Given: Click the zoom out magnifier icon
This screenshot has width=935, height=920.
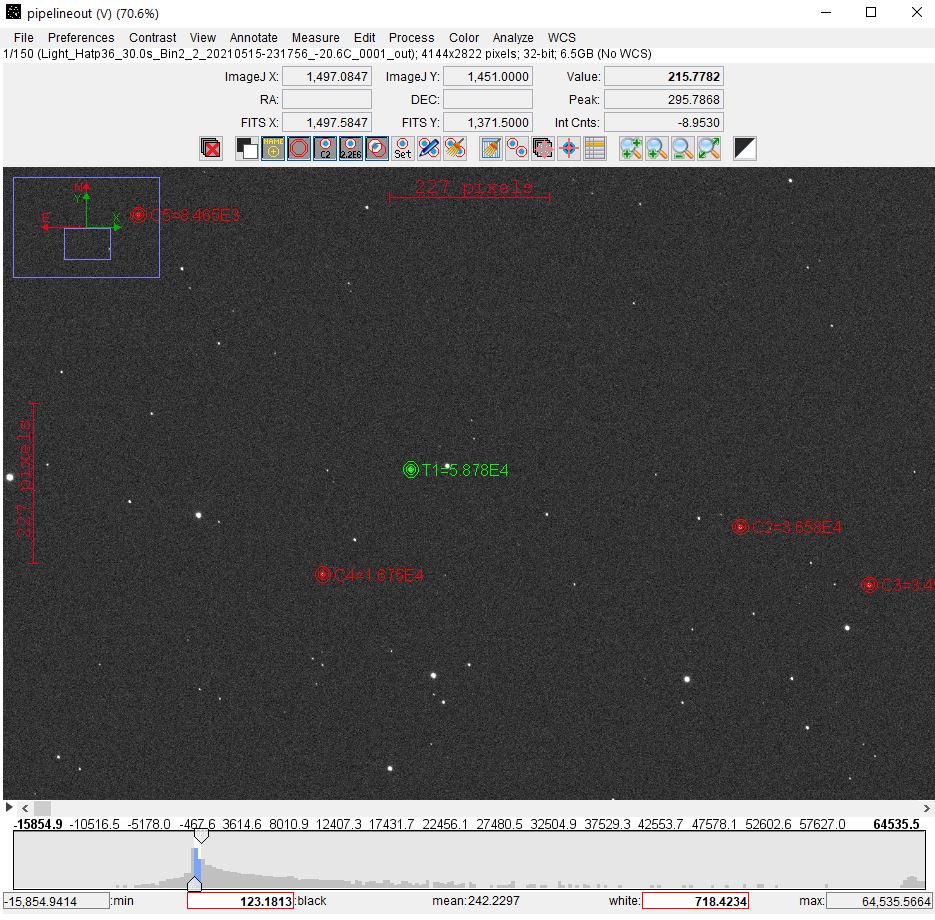Looking at the screenshot, I should (683, 149).
